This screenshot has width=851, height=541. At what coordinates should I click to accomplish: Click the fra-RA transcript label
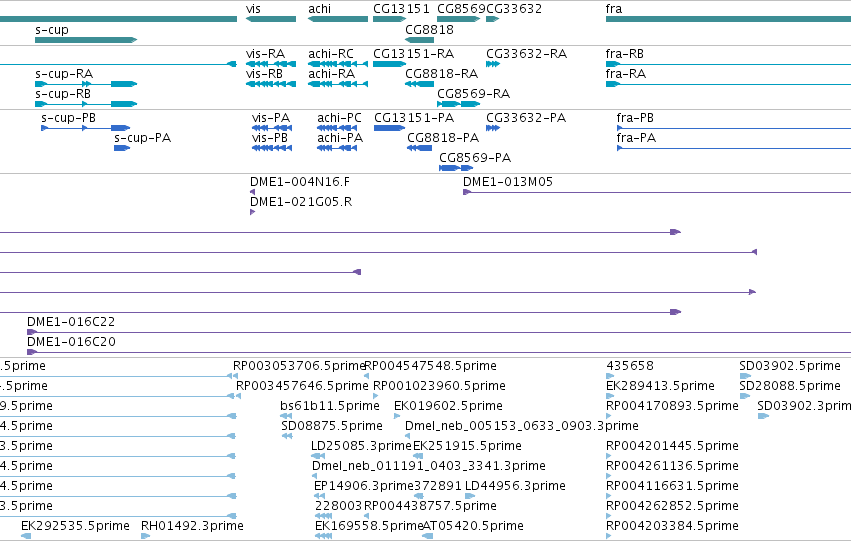626,74
